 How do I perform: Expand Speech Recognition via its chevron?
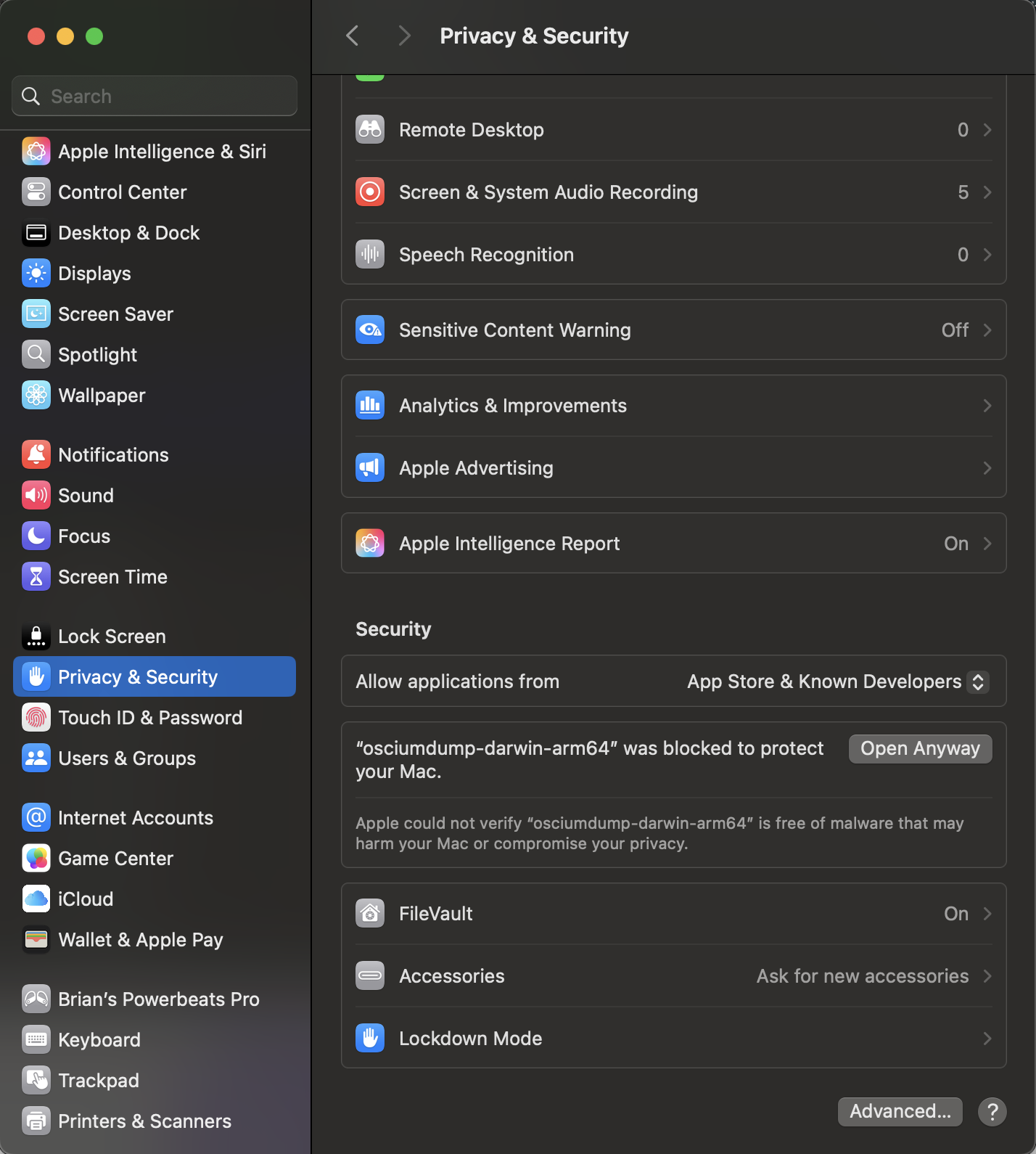pos(987,255)
